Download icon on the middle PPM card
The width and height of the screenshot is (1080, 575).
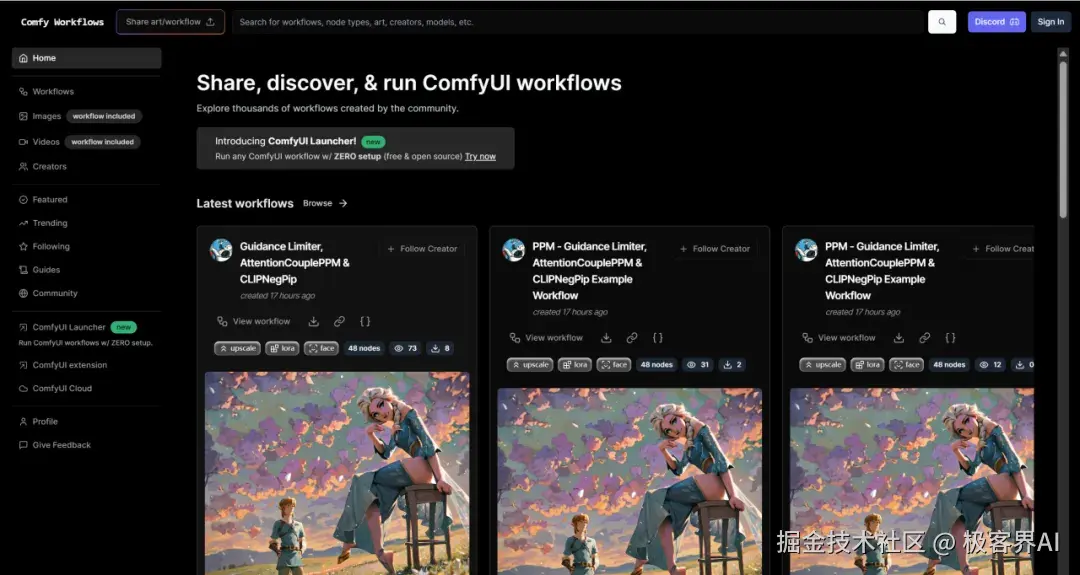click(x=606, y=337)
